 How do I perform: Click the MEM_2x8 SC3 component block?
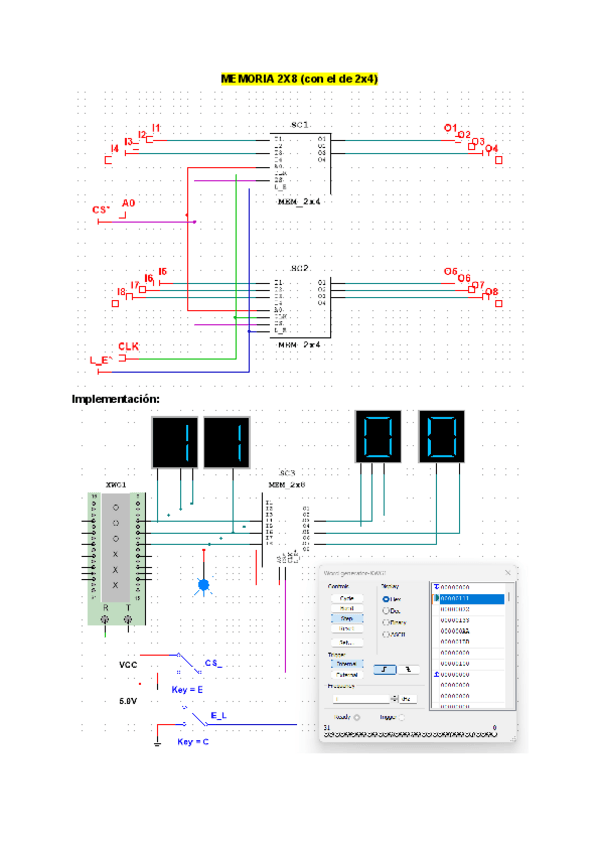[x=287, y=522]
